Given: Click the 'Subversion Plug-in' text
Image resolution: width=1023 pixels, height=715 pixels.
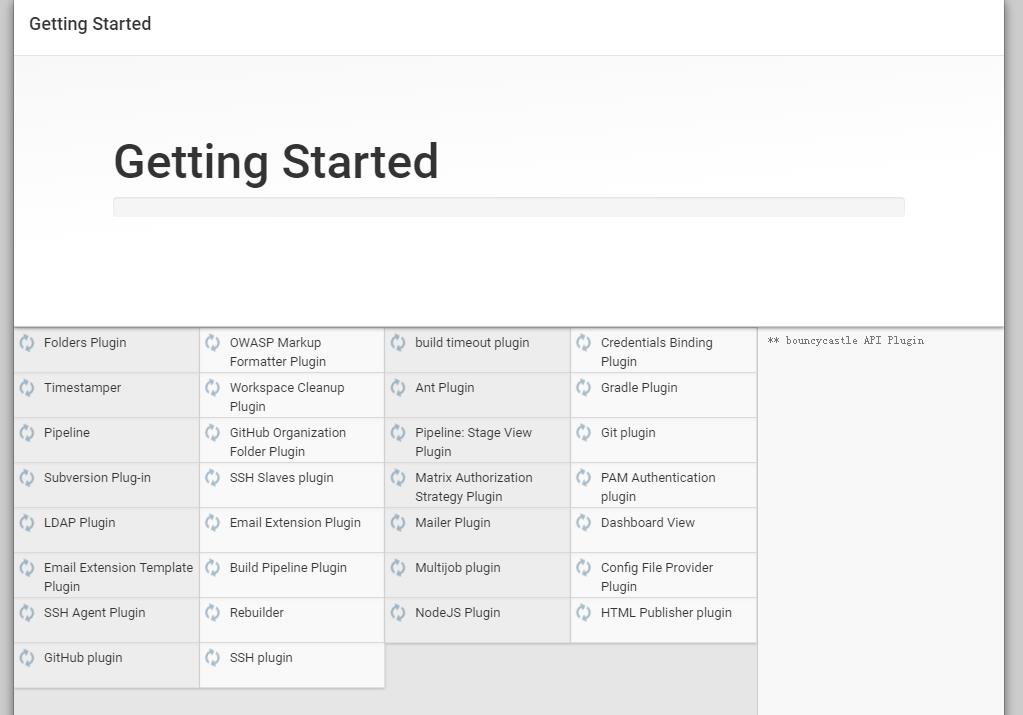Looking at the screenshot, I should (x=97, y=478).
